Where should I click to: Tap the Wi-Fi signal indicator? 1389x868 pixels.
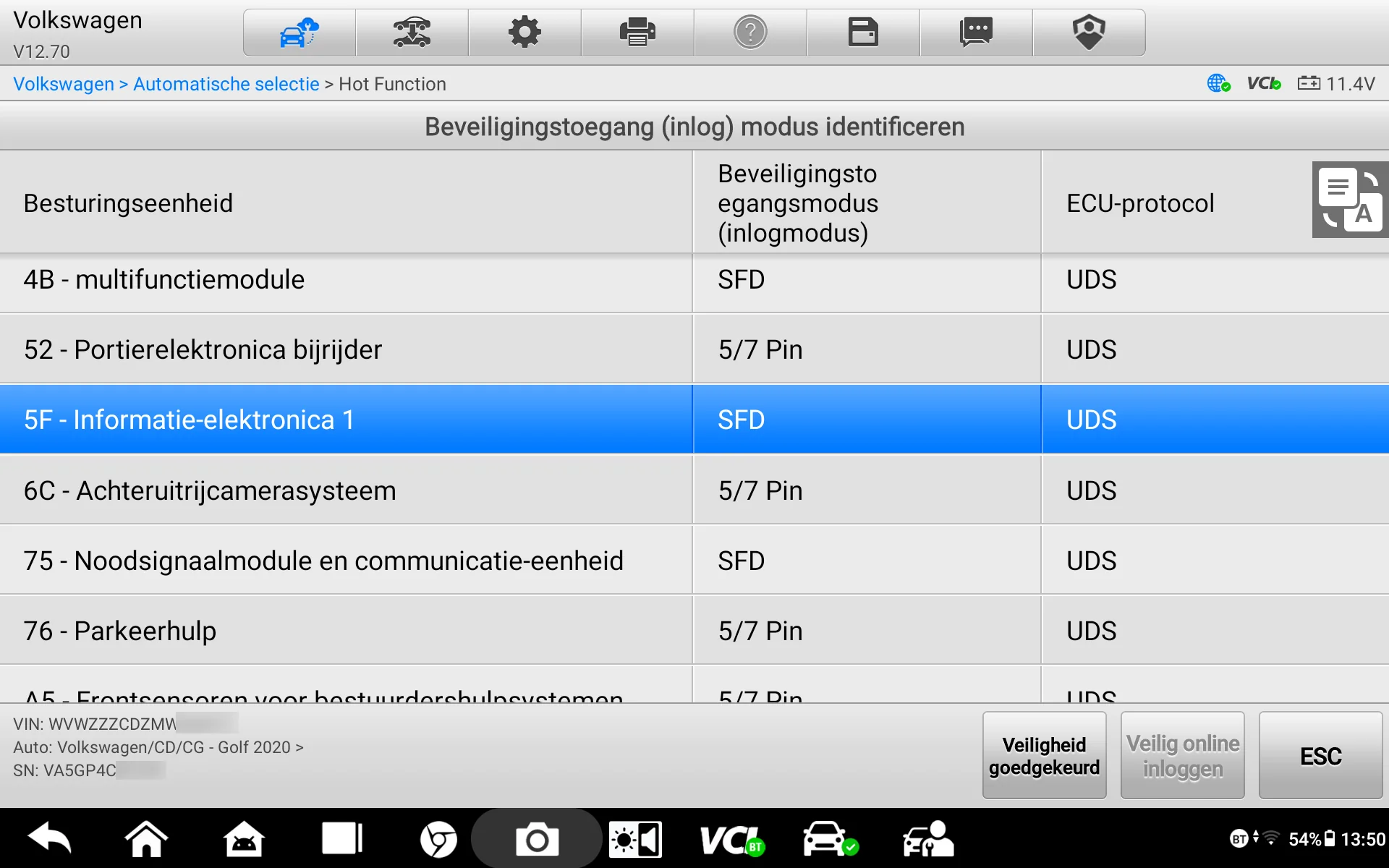[x=1270, y=839]
